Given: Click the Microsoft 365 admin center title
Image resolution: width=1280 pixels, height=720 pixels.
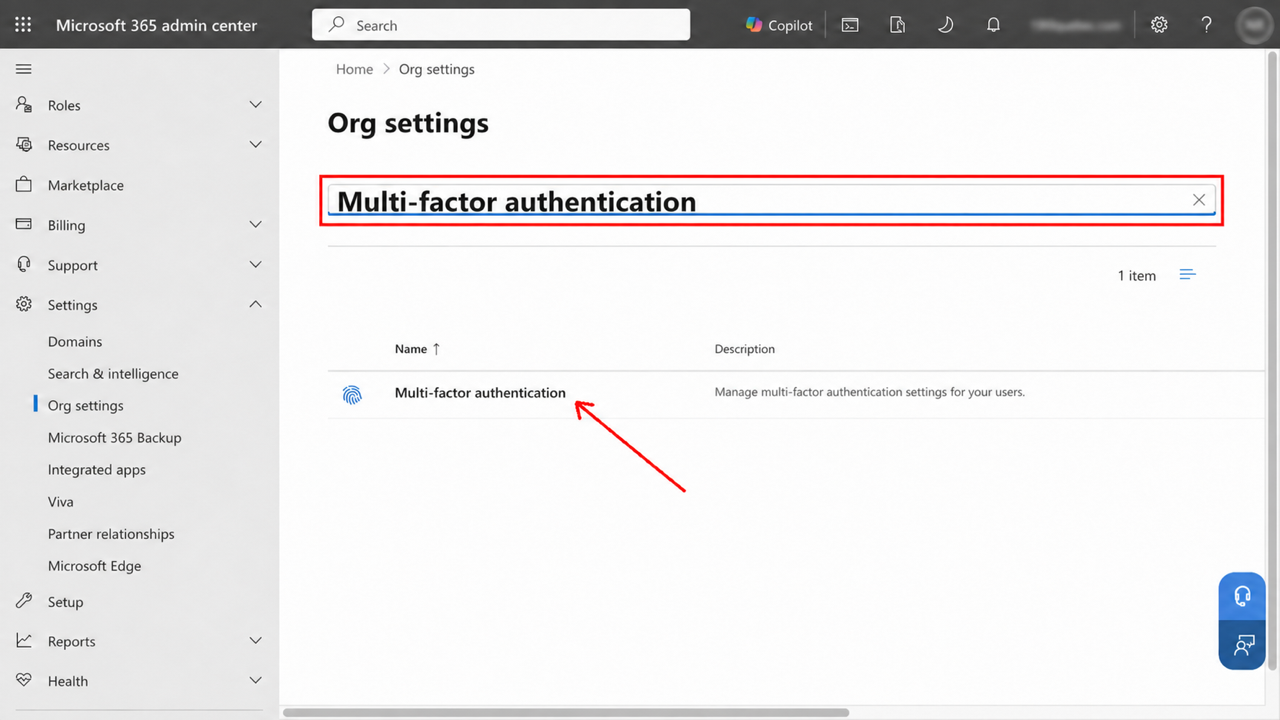Looking at the screenshot, I should click(157, 25).
